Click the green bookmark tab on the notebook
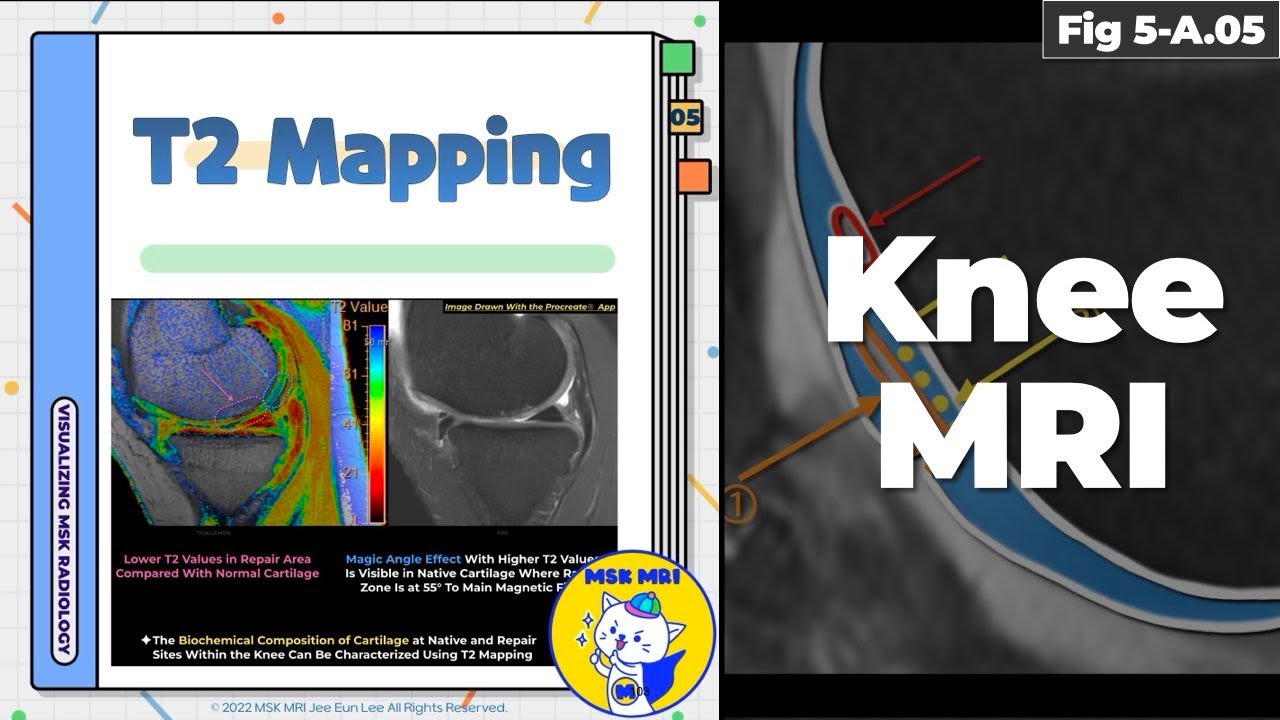Image resolution: width=1280 pixels, height=720 pixels. (677, 57)
